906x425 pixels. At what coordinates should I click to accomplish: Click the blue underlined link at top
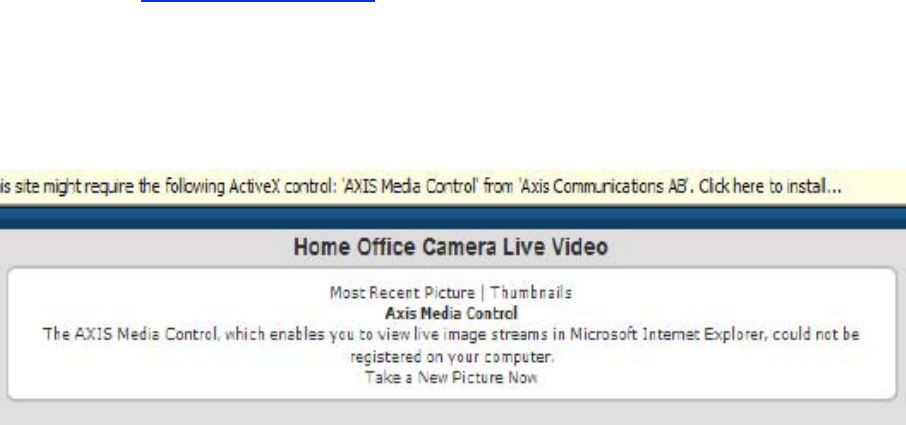pyautogui.click(x=258, y=1)
